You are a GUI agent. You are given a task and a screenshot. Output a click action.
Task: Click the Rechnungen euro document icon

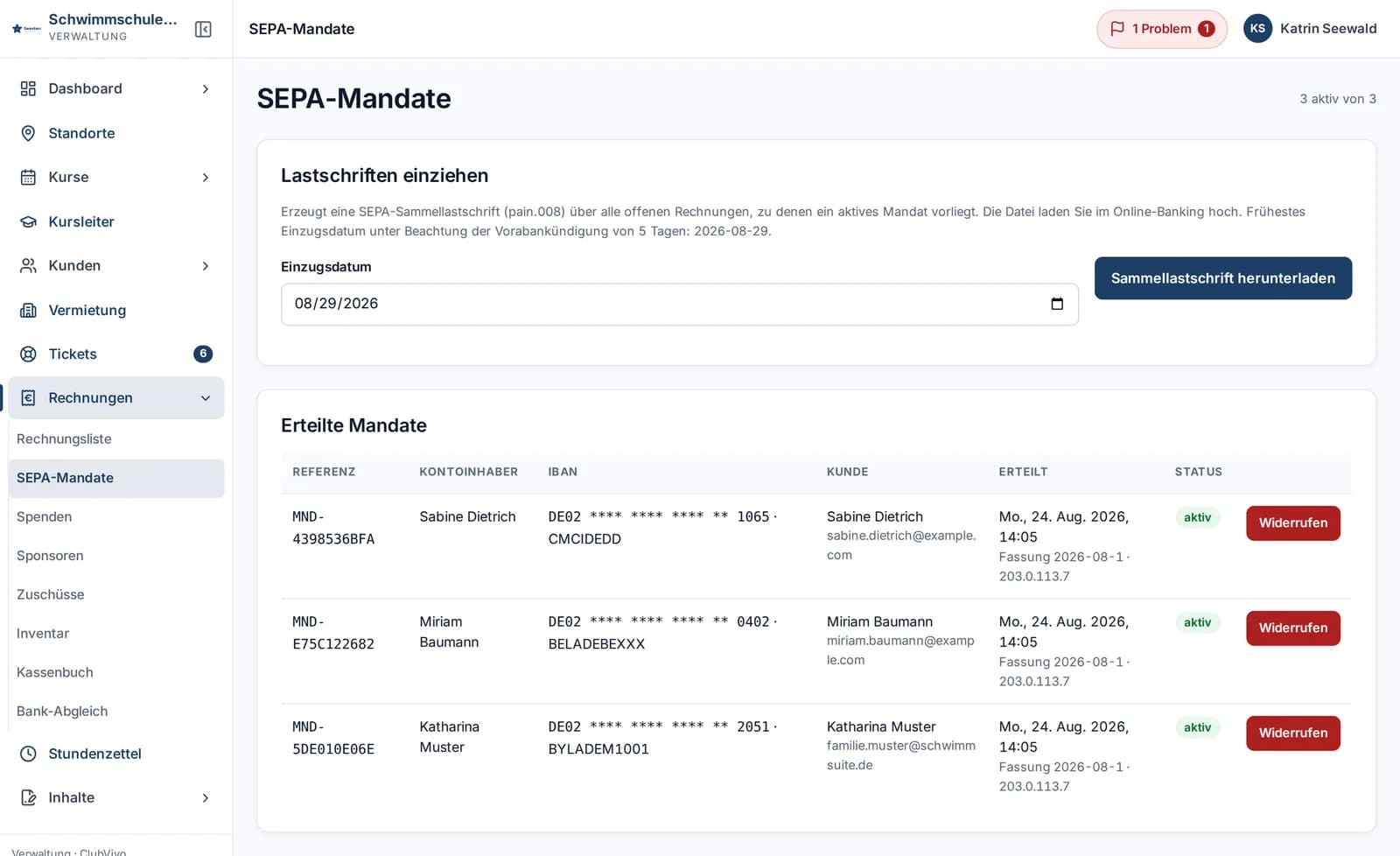pyautogui.click(x=28, y=397)
